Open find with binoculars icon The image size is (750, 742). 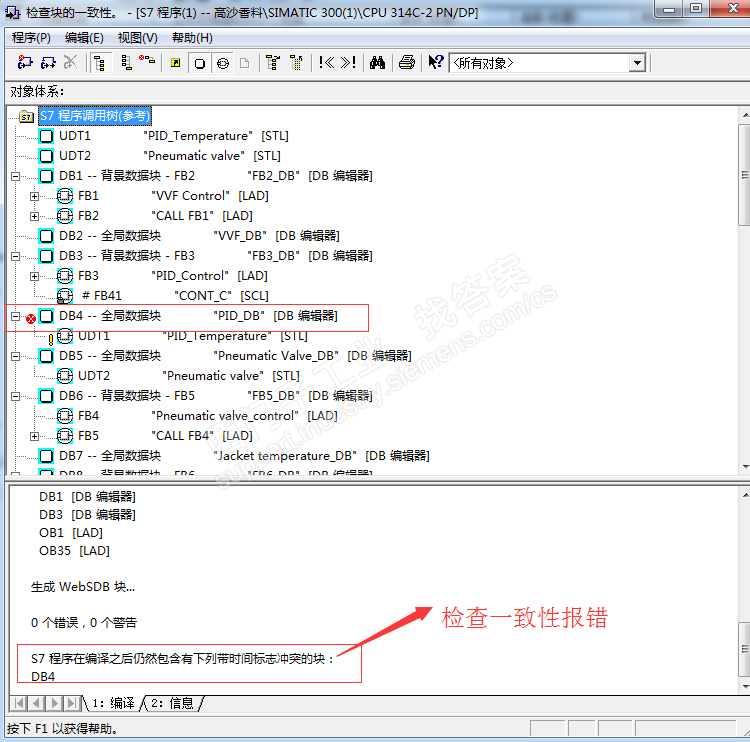click(377, 63)
